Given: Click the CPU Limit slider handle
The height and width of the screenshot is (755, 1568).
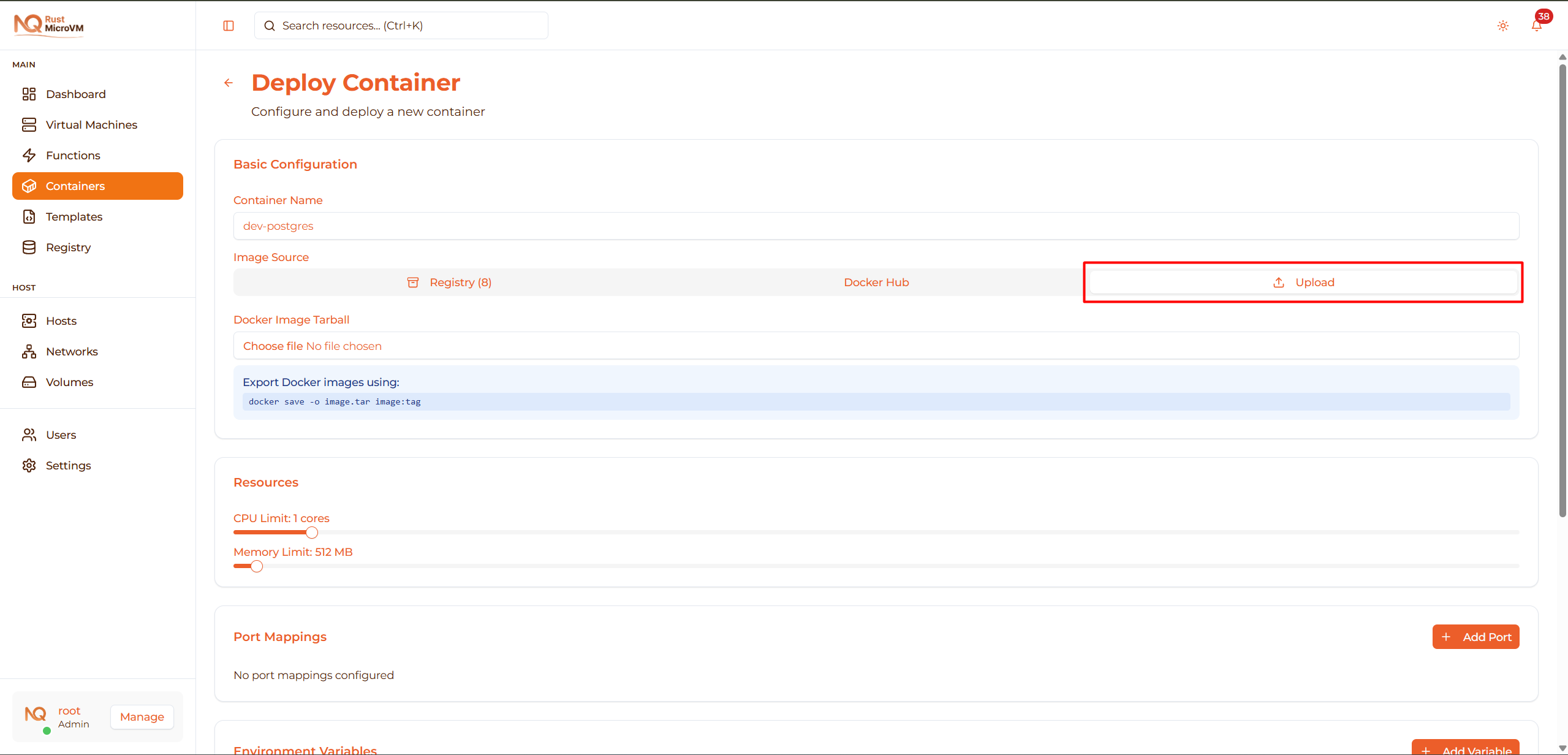Looking at the screenshot, I should click(312, 532).
